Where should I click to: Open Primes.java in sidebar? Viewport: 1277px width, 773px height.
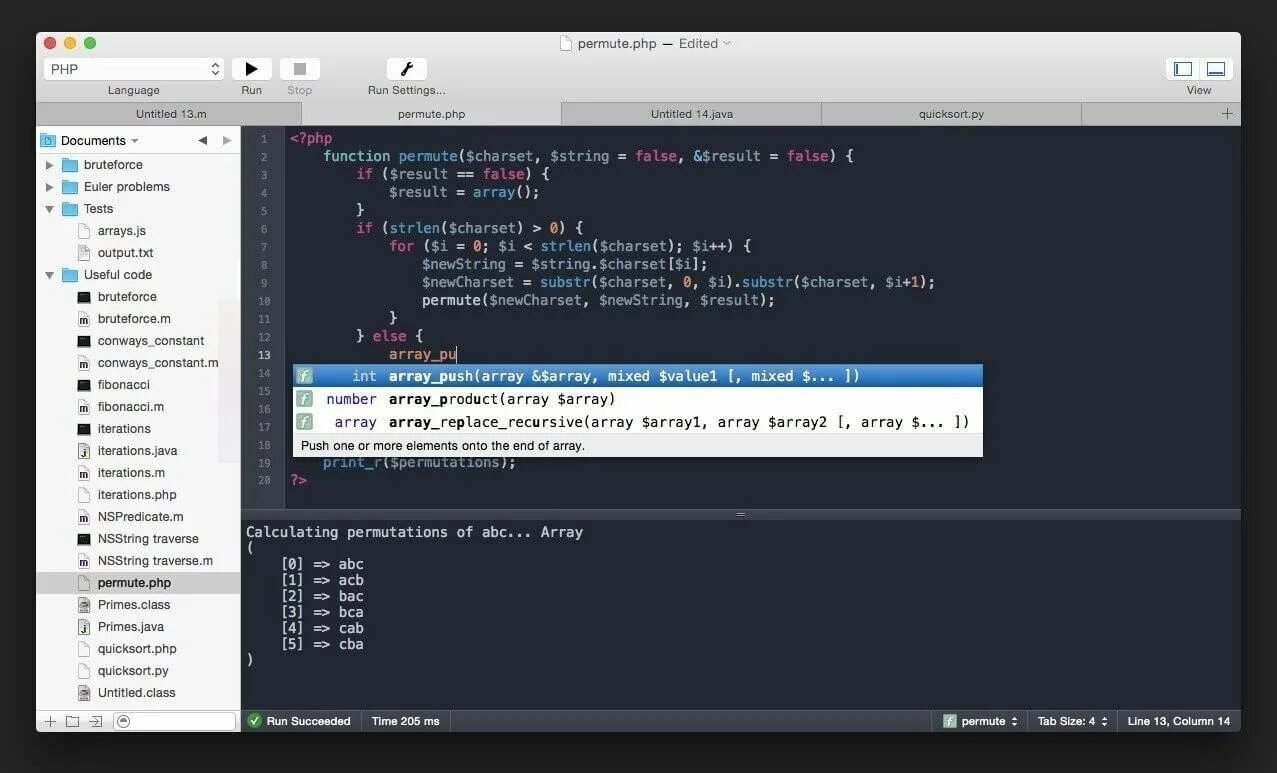pyautogui.click(x=130, y=627)
